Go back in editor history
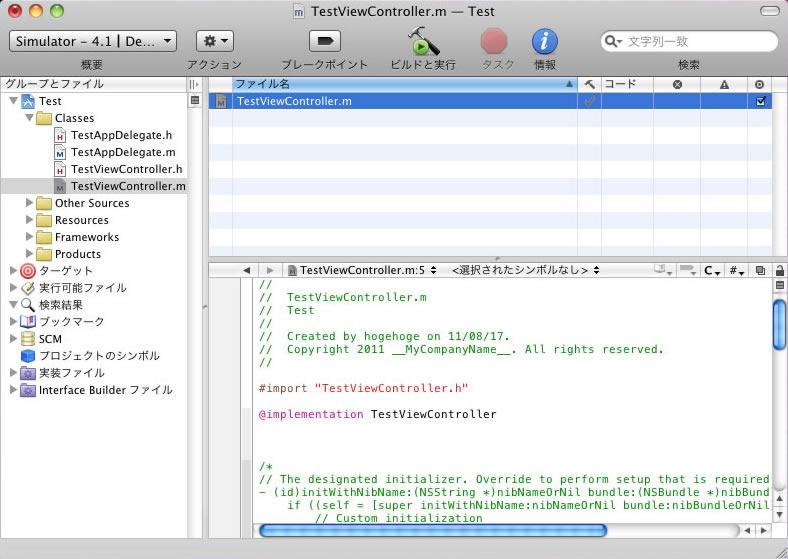788x559 pixels. pos(246,270)
